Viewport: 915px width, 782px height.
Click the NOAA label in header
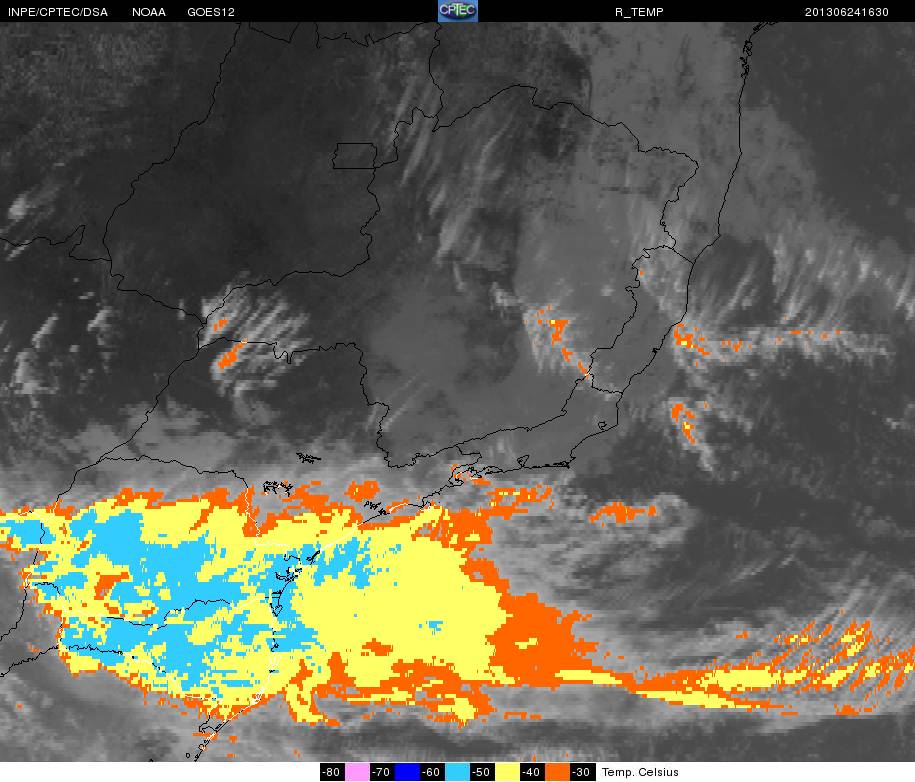149,12
